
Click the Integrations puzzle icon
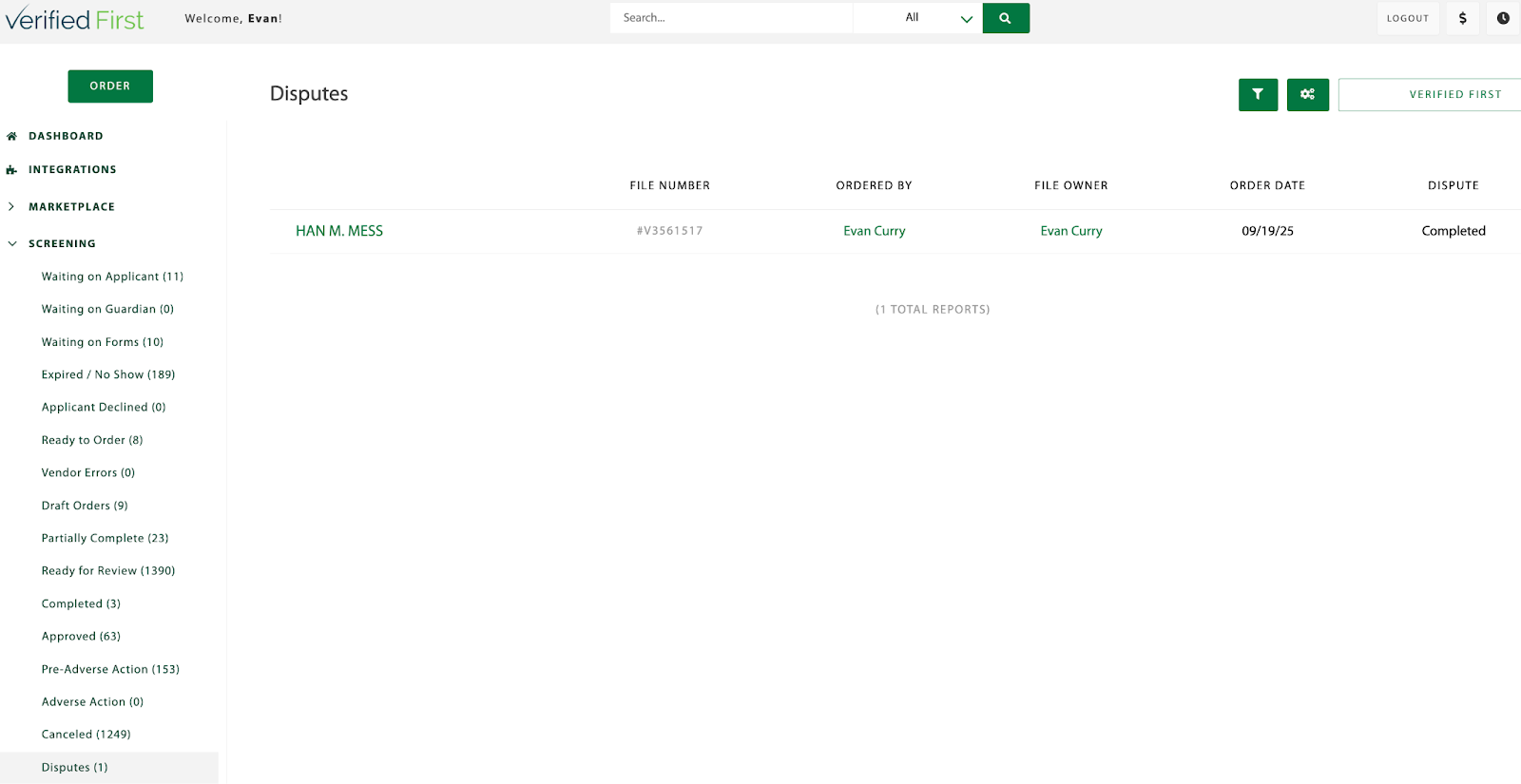[12, 170]
